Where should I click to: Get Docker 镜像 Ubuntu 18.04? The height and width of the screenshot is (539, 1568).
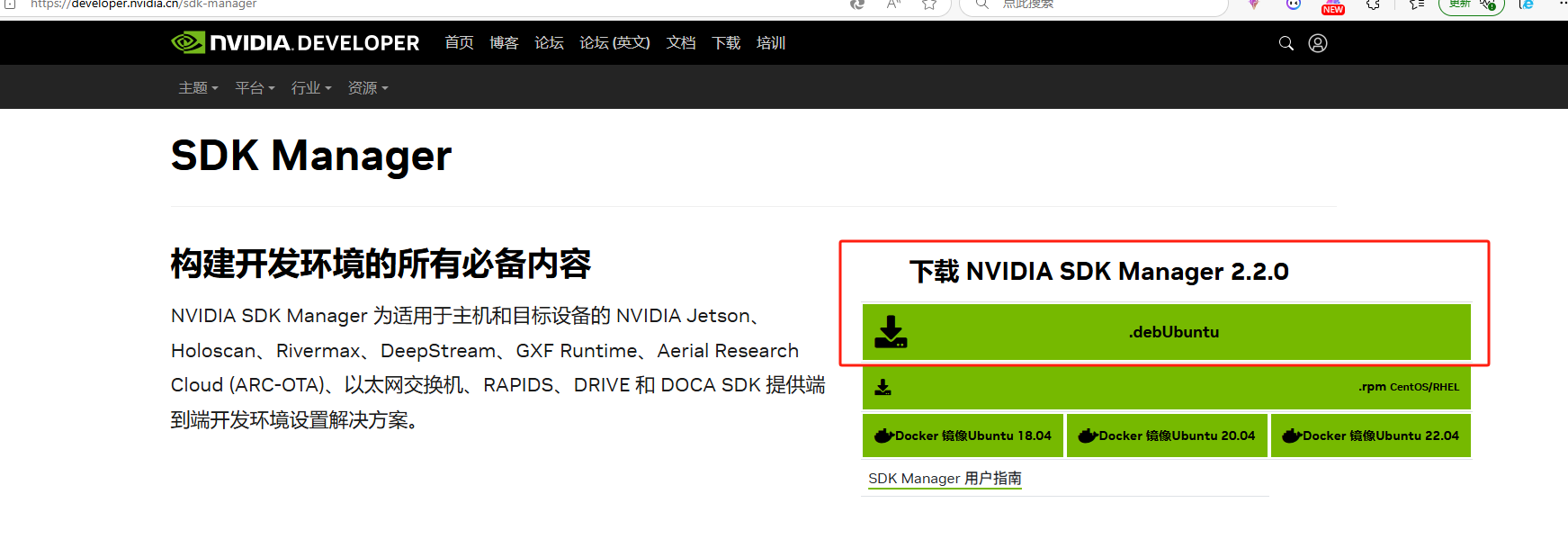pyautogui.click(x=963, y=436)
